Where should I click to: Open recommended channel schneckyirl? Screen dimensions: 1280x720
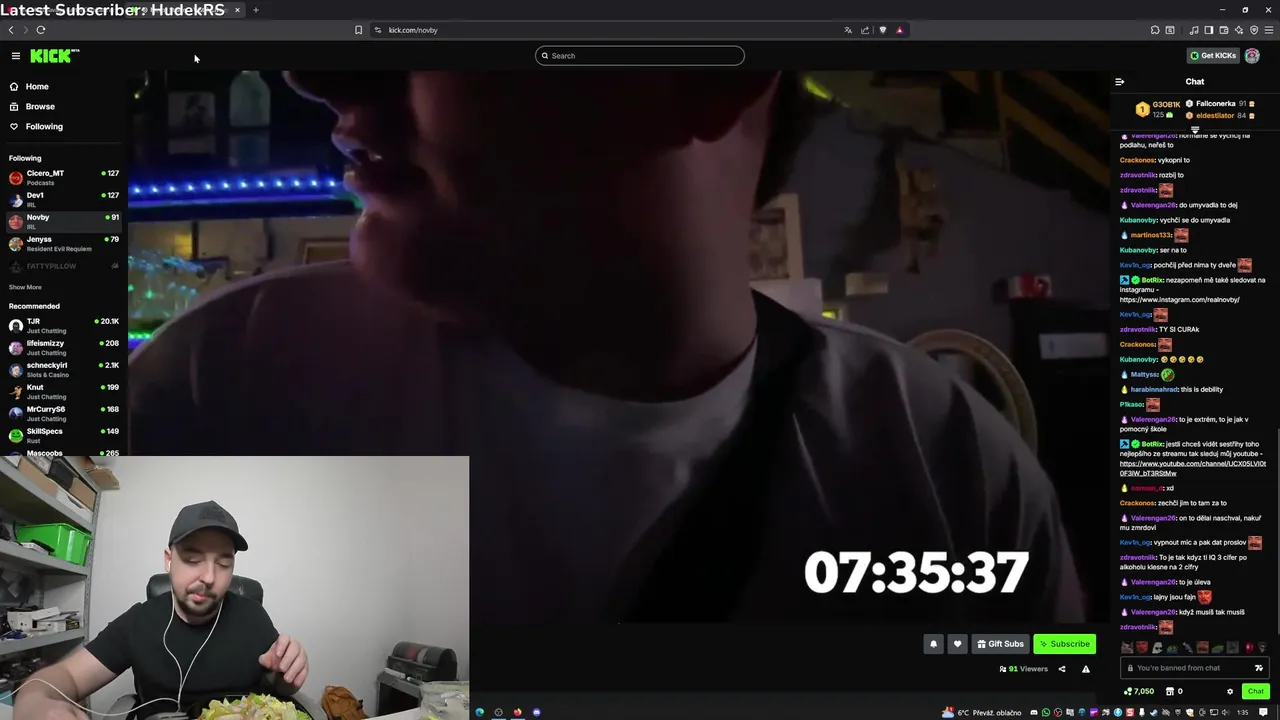click(64, 370)
